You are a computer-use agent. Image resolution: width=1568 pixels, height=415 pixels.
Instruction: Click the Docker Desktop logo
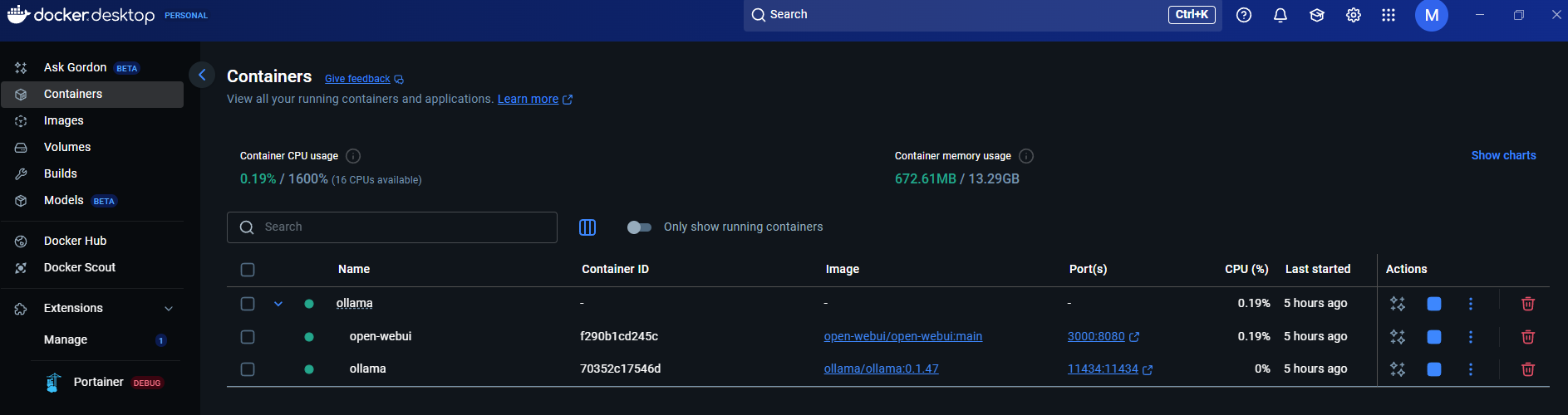[81, 15]
